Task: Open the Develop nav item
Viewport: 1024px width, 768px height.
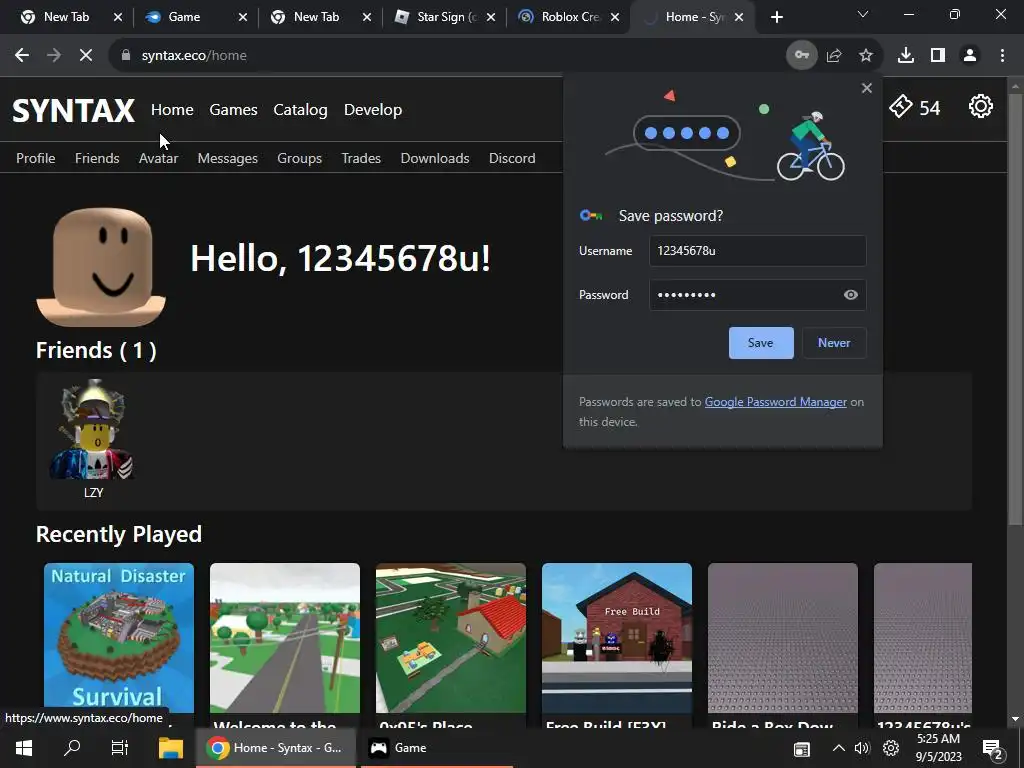Action: [373, 110]
